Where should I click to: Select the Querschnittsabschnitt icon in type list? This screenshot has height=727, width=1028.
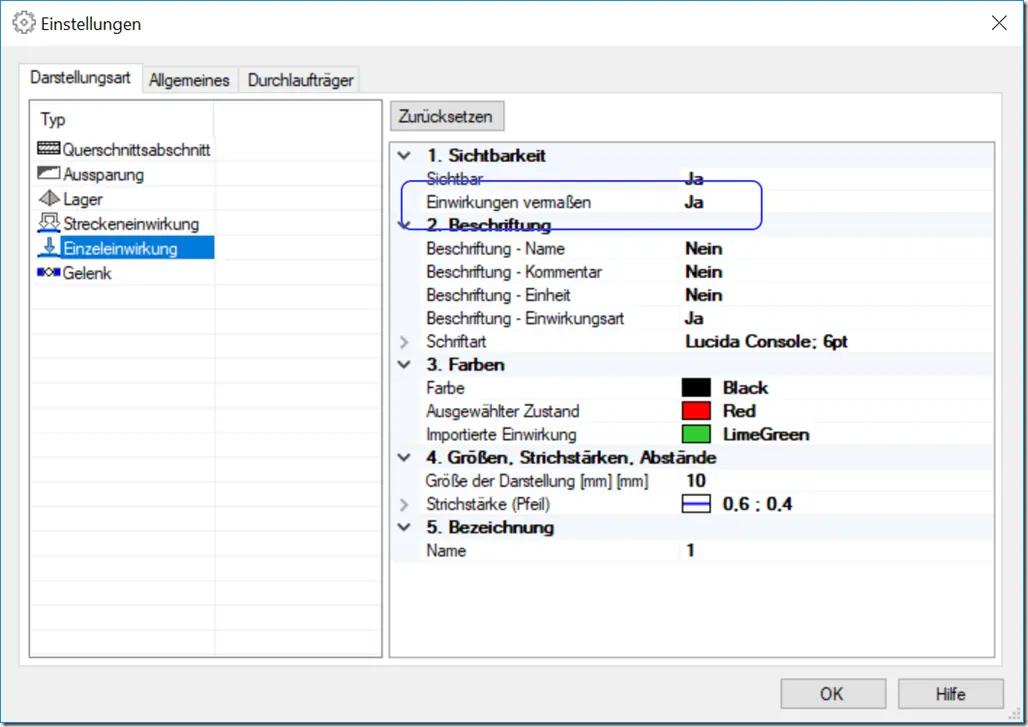pyautogui.click(x=49, y=148)
